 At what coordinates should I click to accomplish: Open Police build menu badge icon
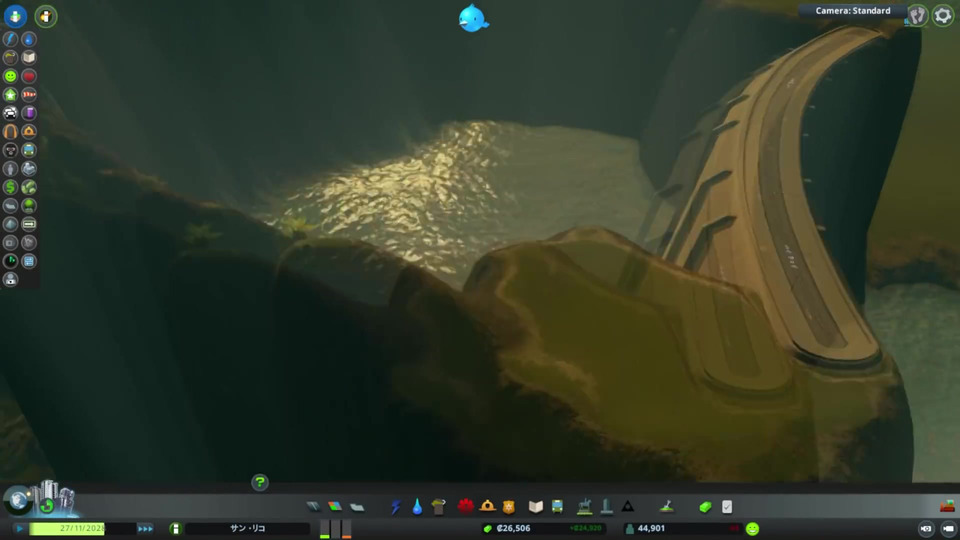click(x=509, y=506)
